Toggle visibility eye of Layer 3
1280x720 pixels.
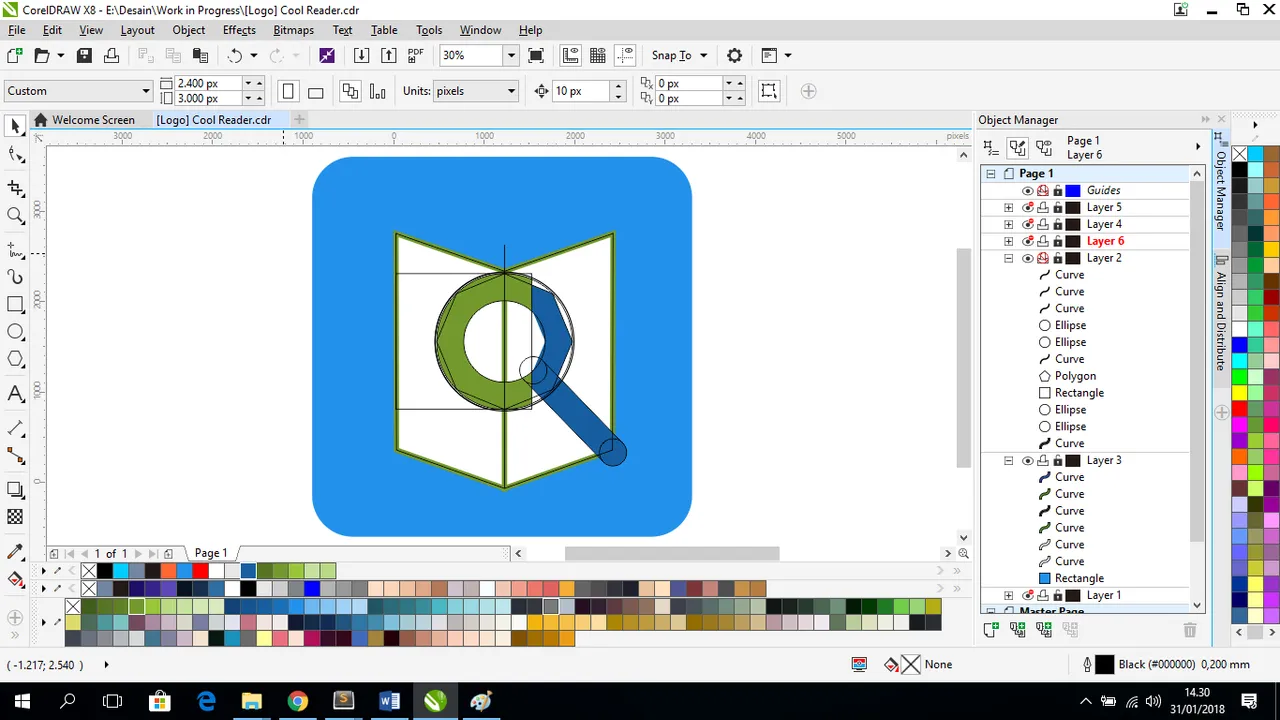(x=1027, y=460)
